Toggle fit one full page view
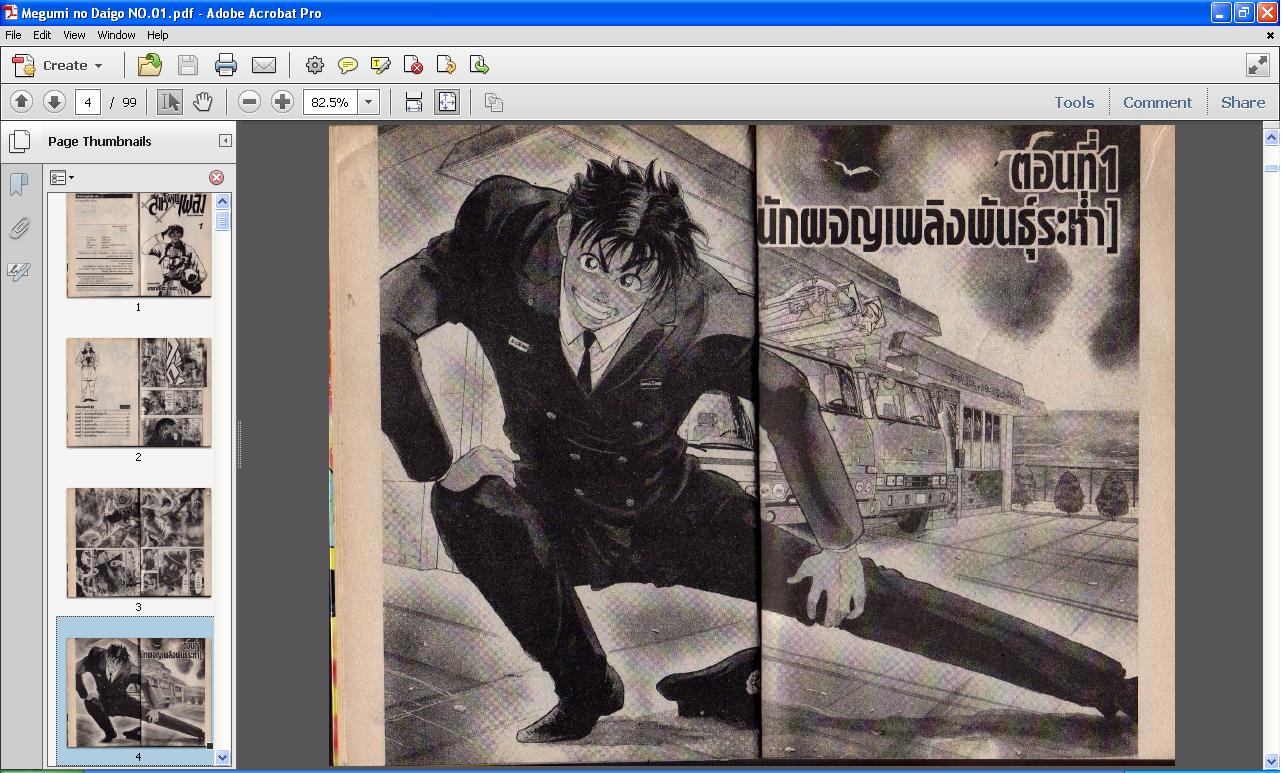The width and height of the screenshot is (1282, 773). pyautogui.click(x=447, y=102)
